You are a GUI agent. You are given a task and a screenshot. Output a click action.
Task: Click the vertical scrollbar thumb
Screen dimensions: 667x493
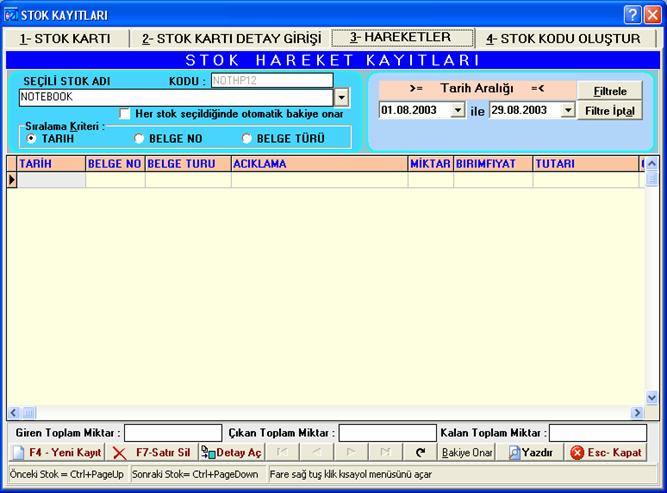[652, 179]
